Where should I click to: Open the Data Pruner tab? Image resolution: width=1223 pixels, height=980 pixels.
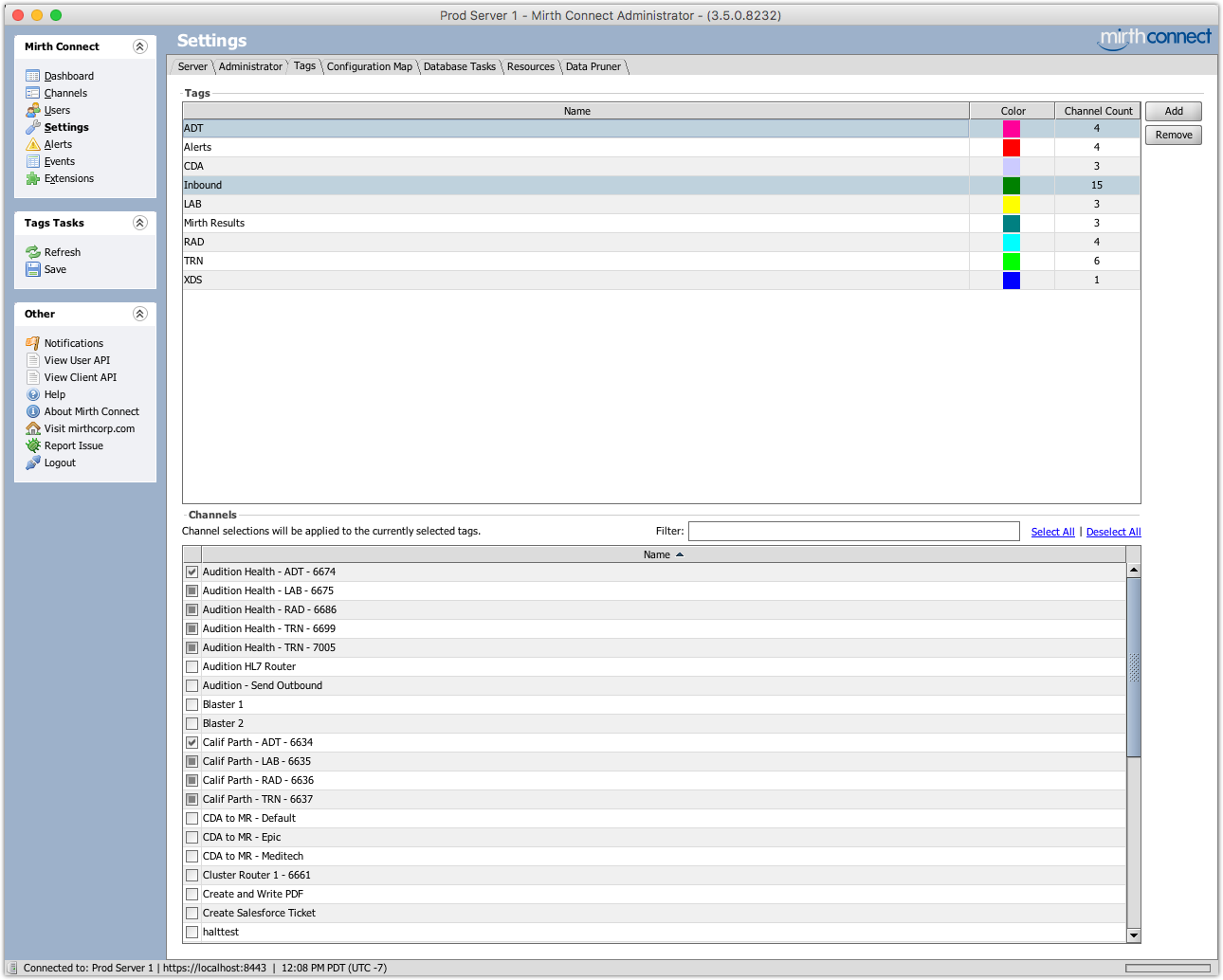593,66
